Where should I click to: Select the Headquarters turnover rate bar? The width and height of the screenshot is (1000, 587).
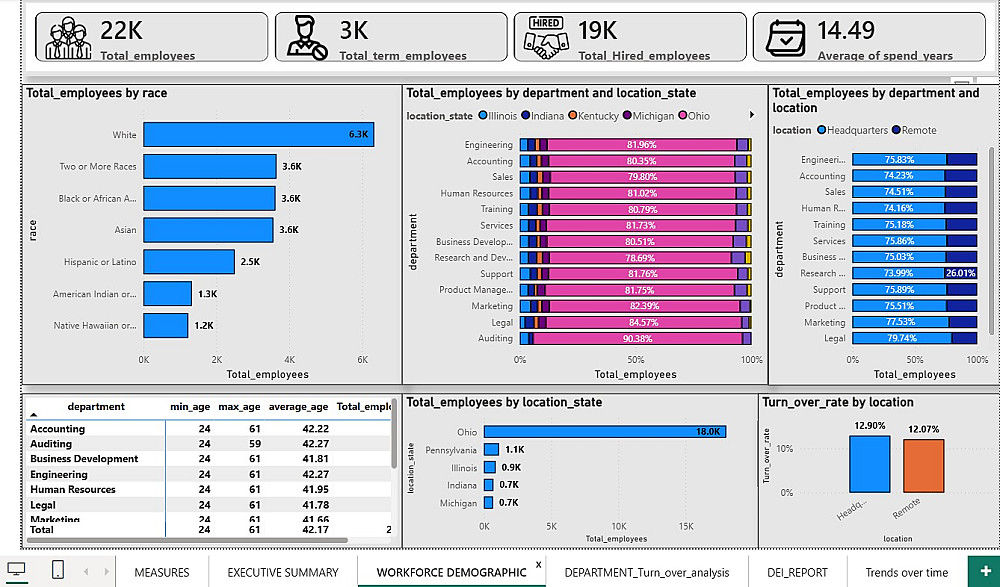(869, 464)
